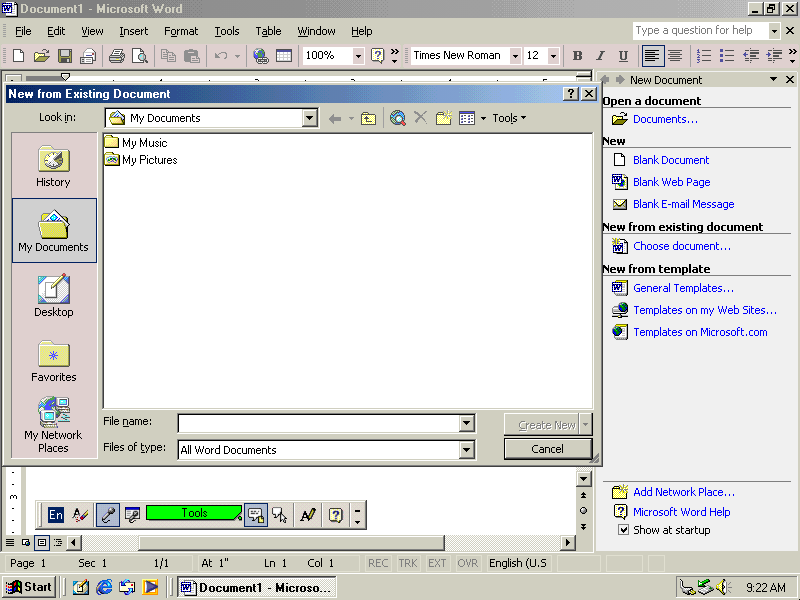Select My Network Places in places bar
This screenshot has width=800, height=600.
[x=54, y=425]
